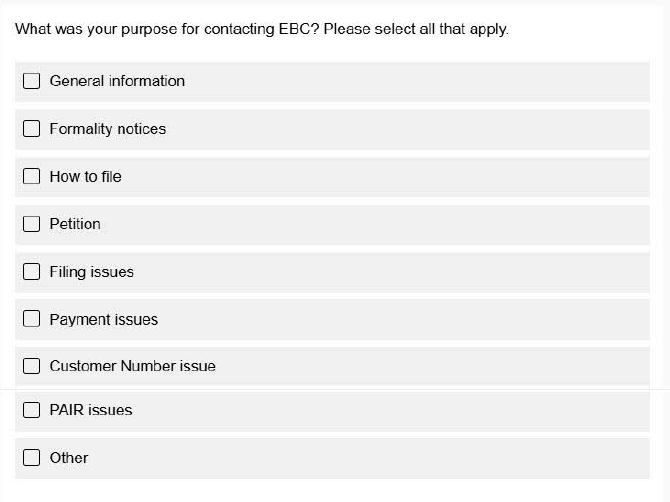Image resolution: width=670 pixels, height=502 pixels.
Task: Check the Other option box
Action: click(x=32, y=458)
